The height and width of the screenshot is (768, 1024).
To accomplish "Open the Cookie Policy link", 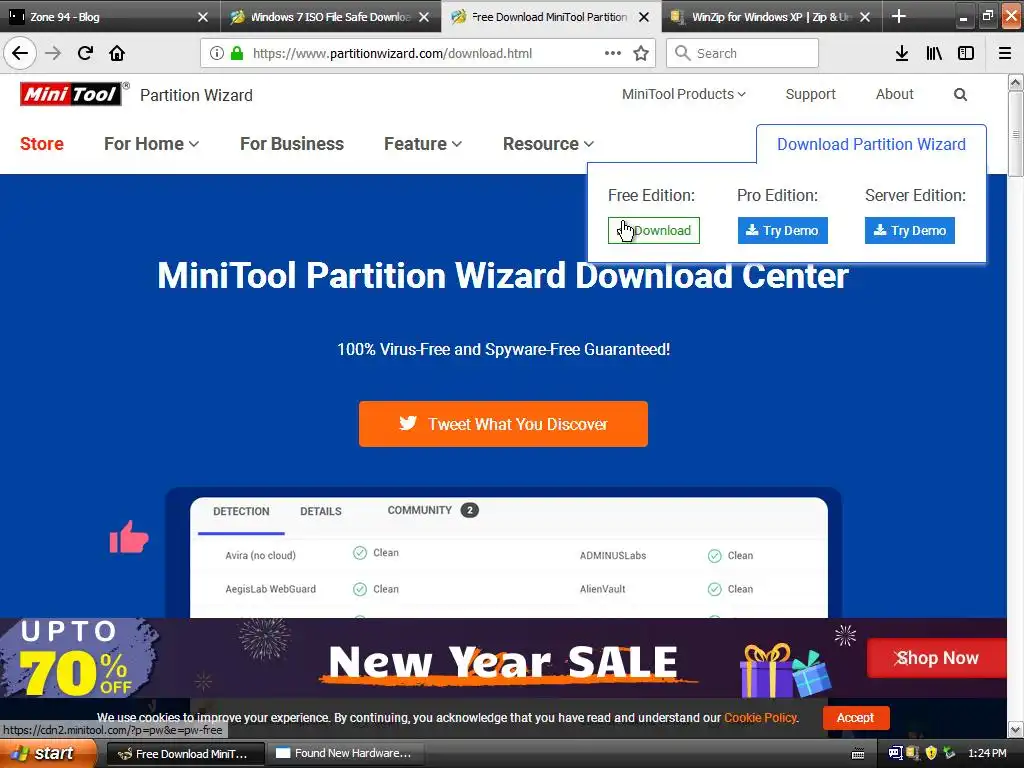I will click(761, 718).
